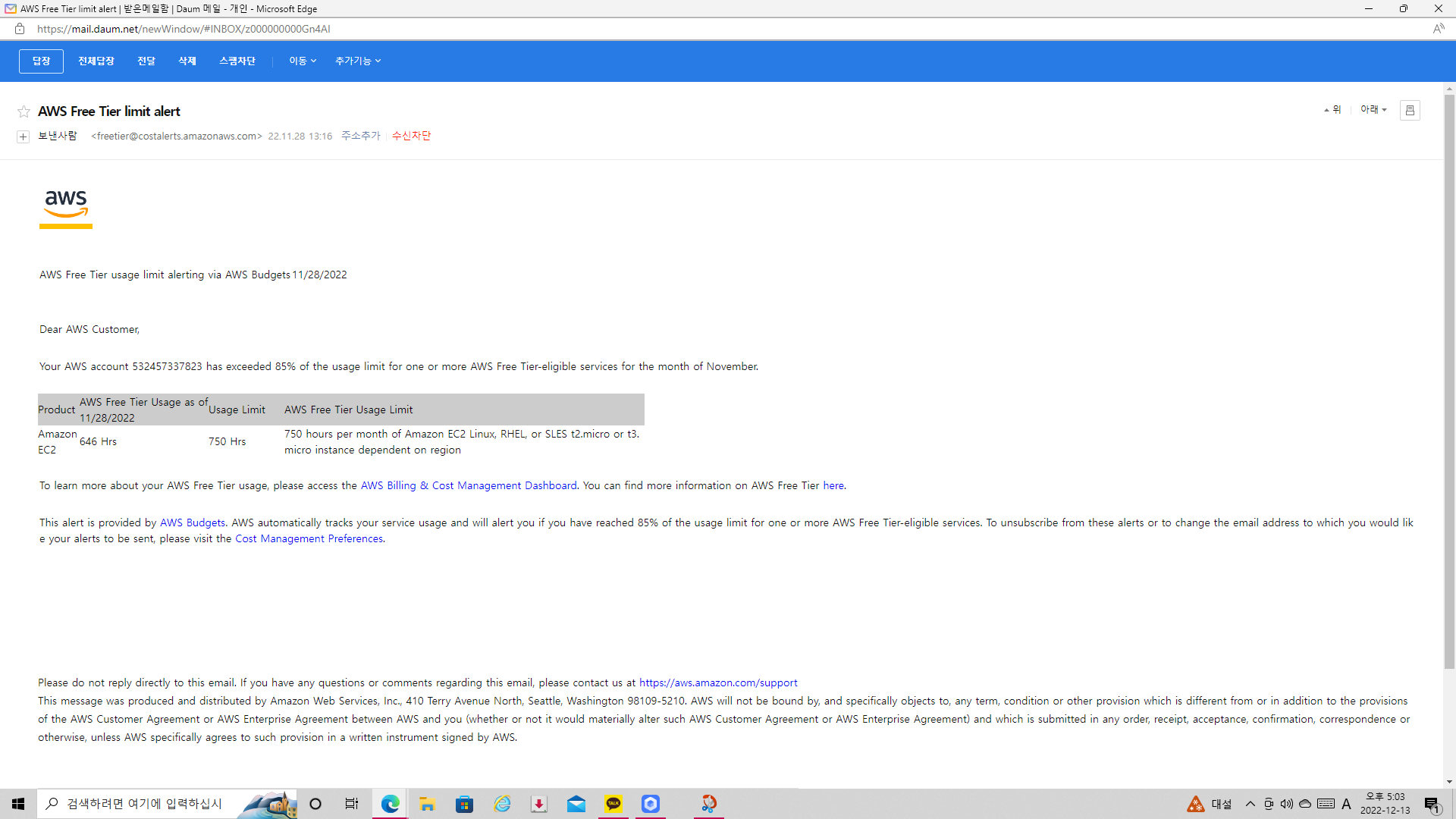Open the AWS Billing & Cost Management Dashboard link

469,485
